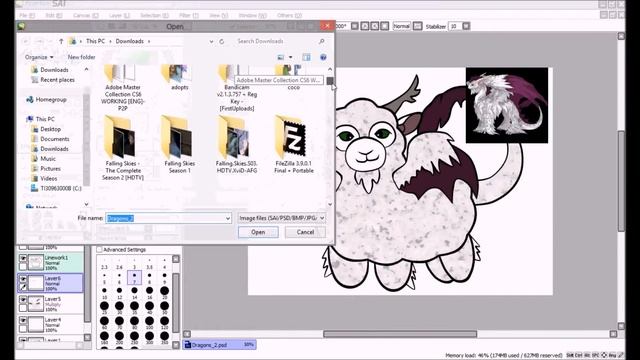Select brush size 20 preset

point(164,292)
